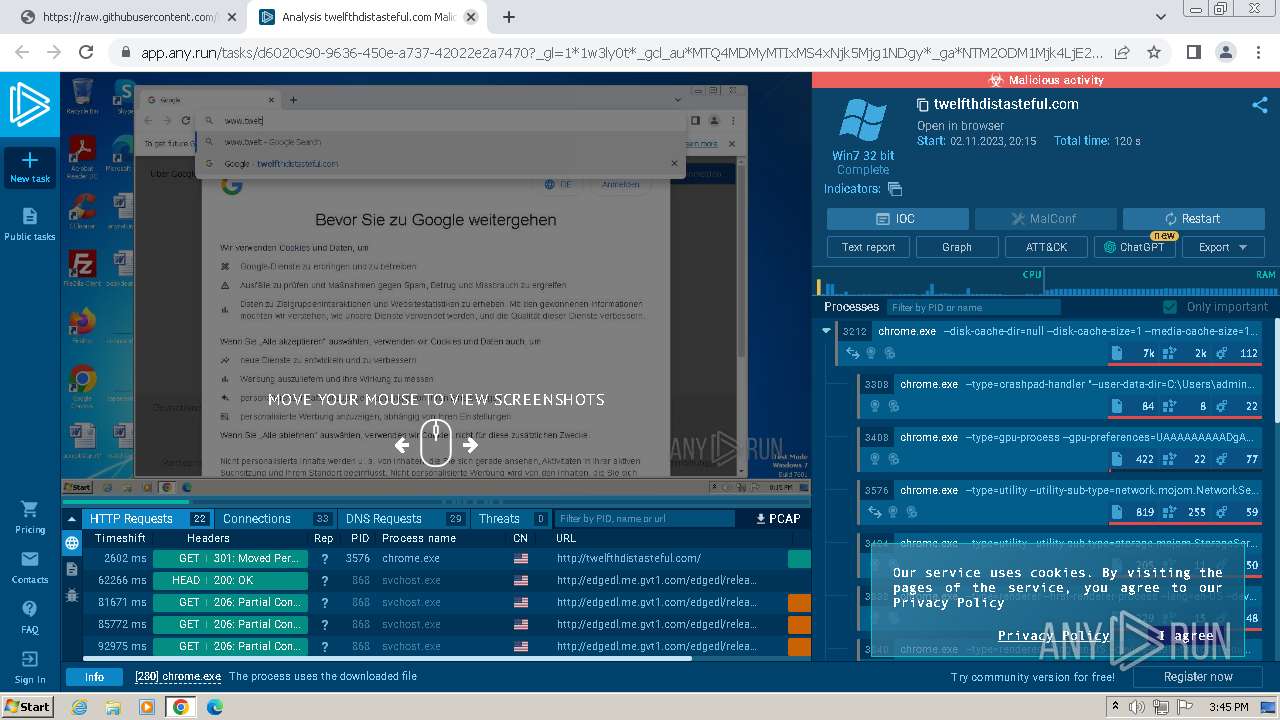Show debug view bug icon
Screen dimensions: 1280x720
(72, 594)
